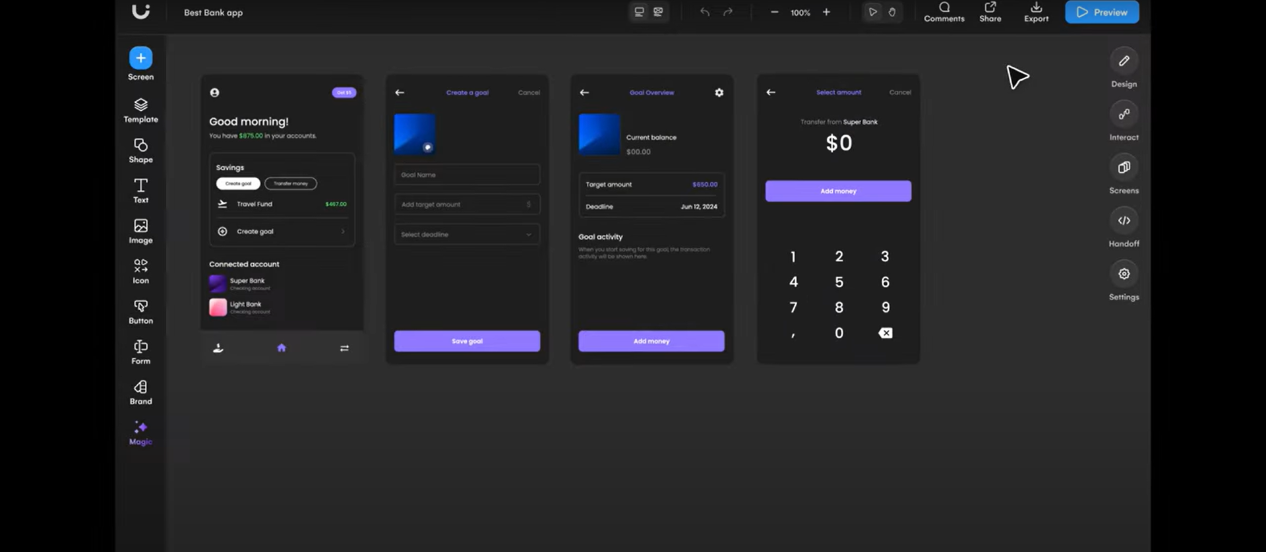1266x552 pixels.
Task: Click the gear icon on Goal Overview
Action: (719, 92)
